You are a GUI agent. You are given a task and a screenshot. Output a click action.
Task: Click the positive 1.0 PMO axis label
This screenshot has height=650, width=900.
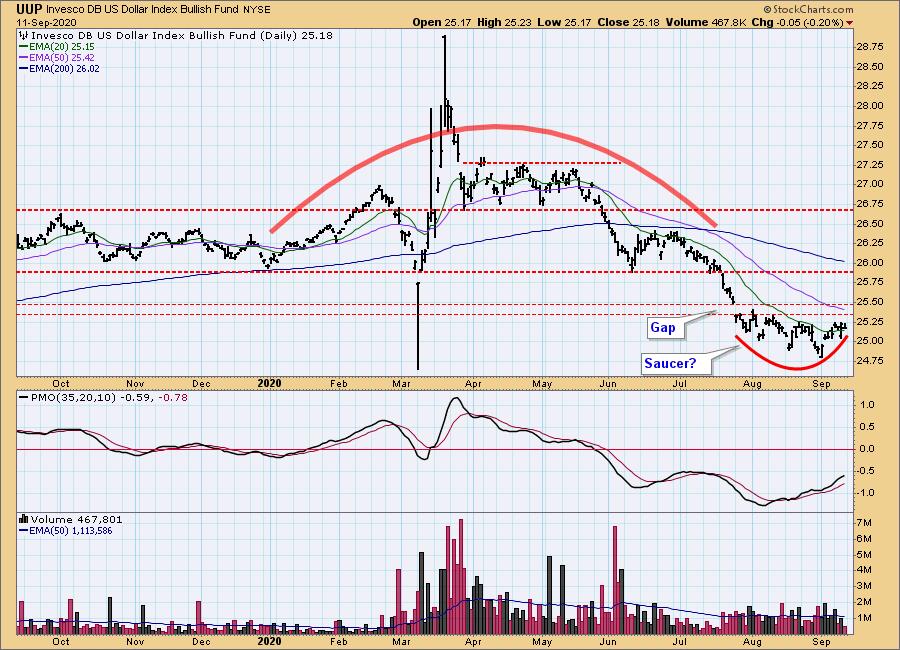pyautogui.click(x=867, y=405)
